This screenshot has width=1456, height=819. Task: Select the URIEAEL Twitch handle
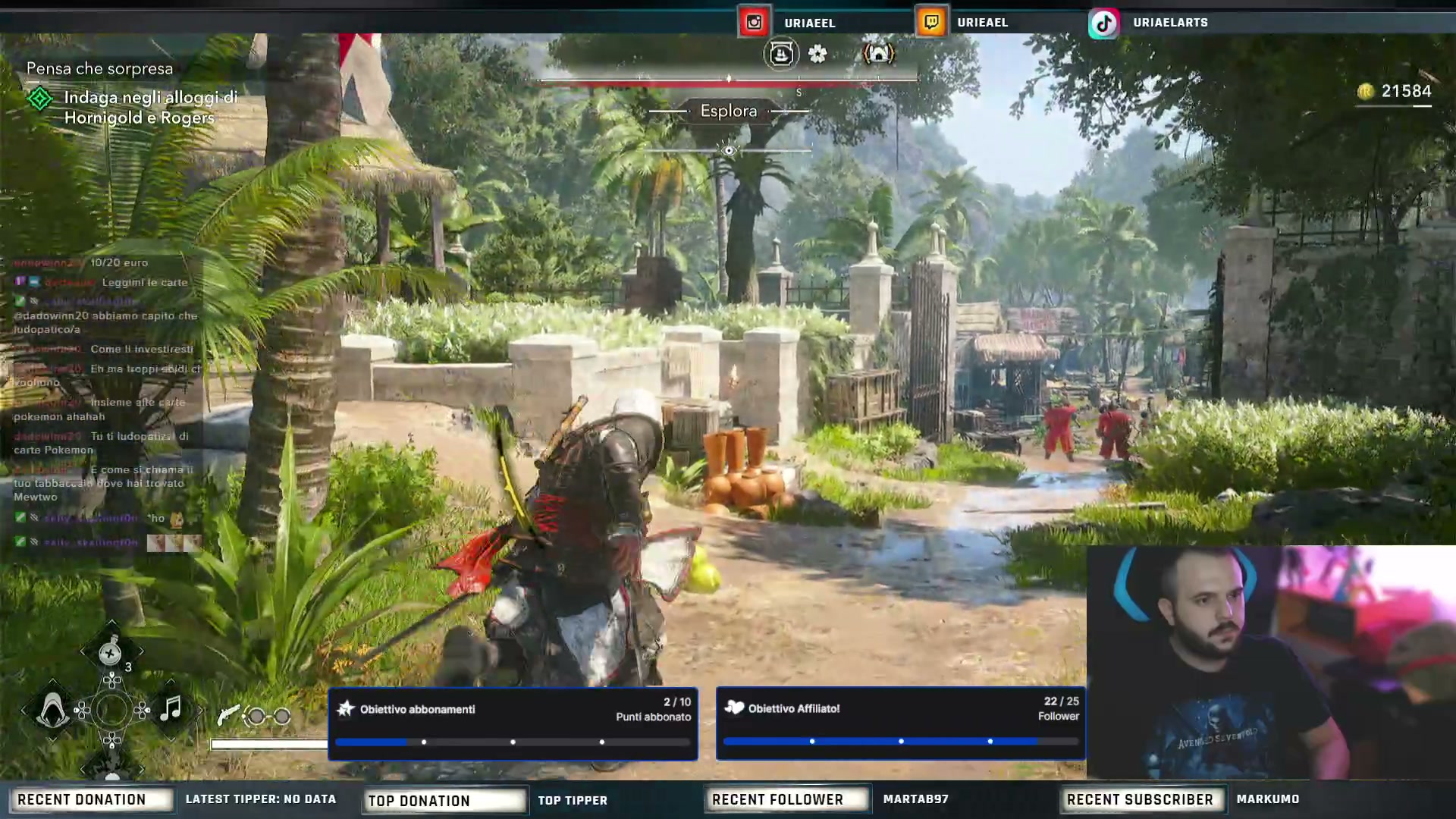pyautogui.click(x=983, y=22)
